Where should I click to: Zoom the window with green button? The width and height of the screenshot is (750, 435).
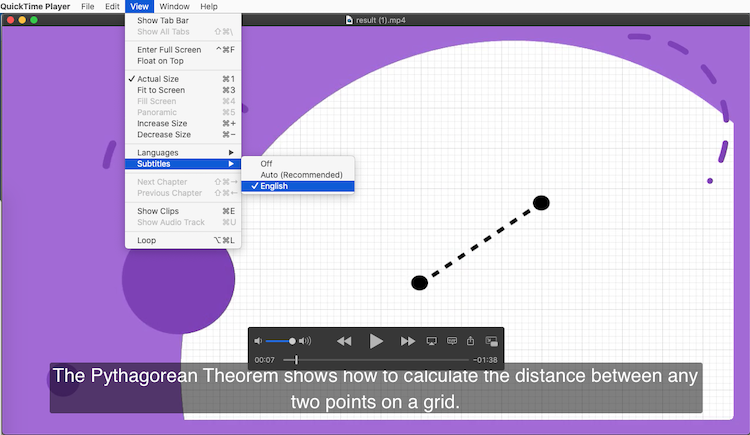coord(34,20)
